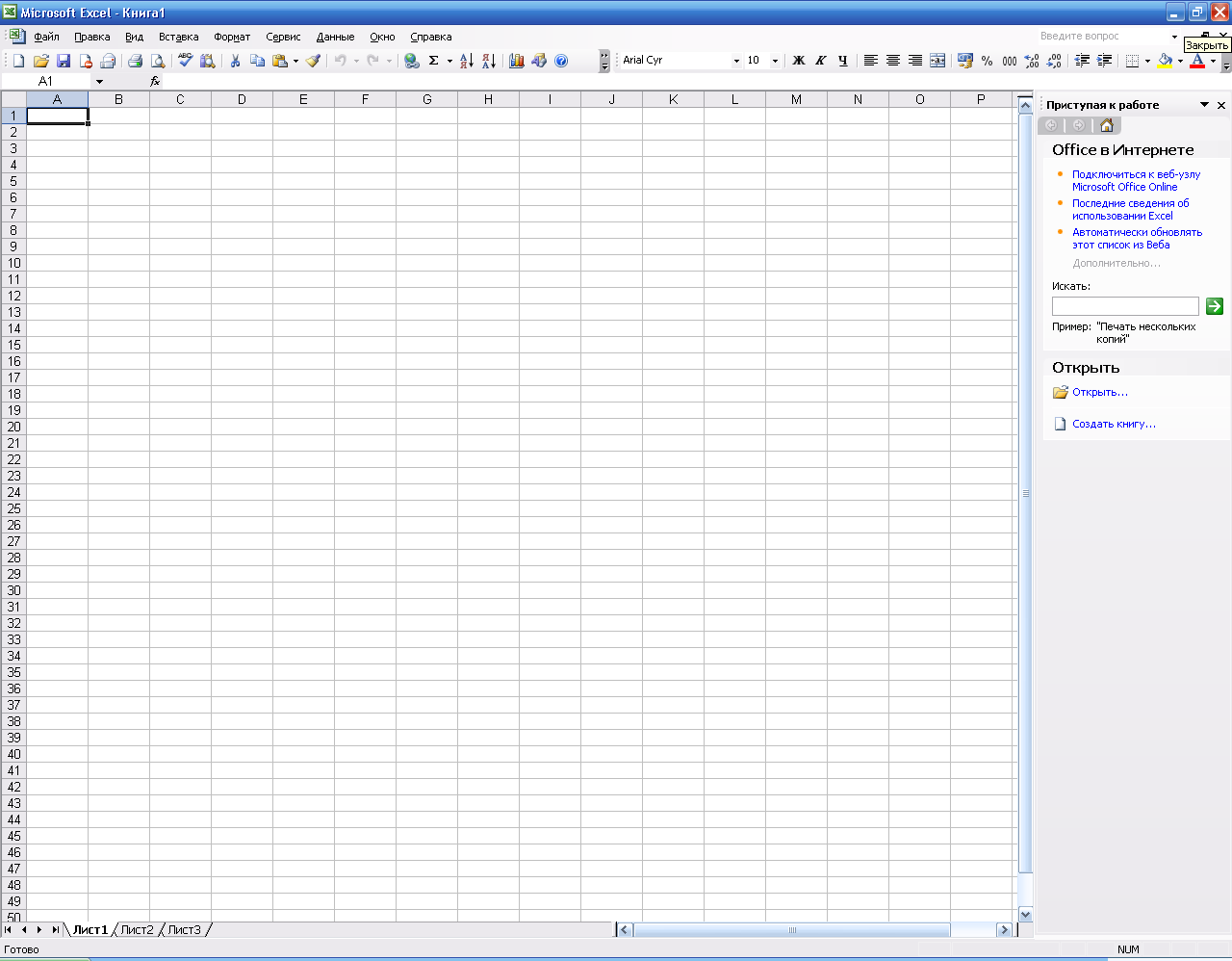Sort descending with the Z-A icon
Screen dimensions: 1232x961
tap(489, 61)
